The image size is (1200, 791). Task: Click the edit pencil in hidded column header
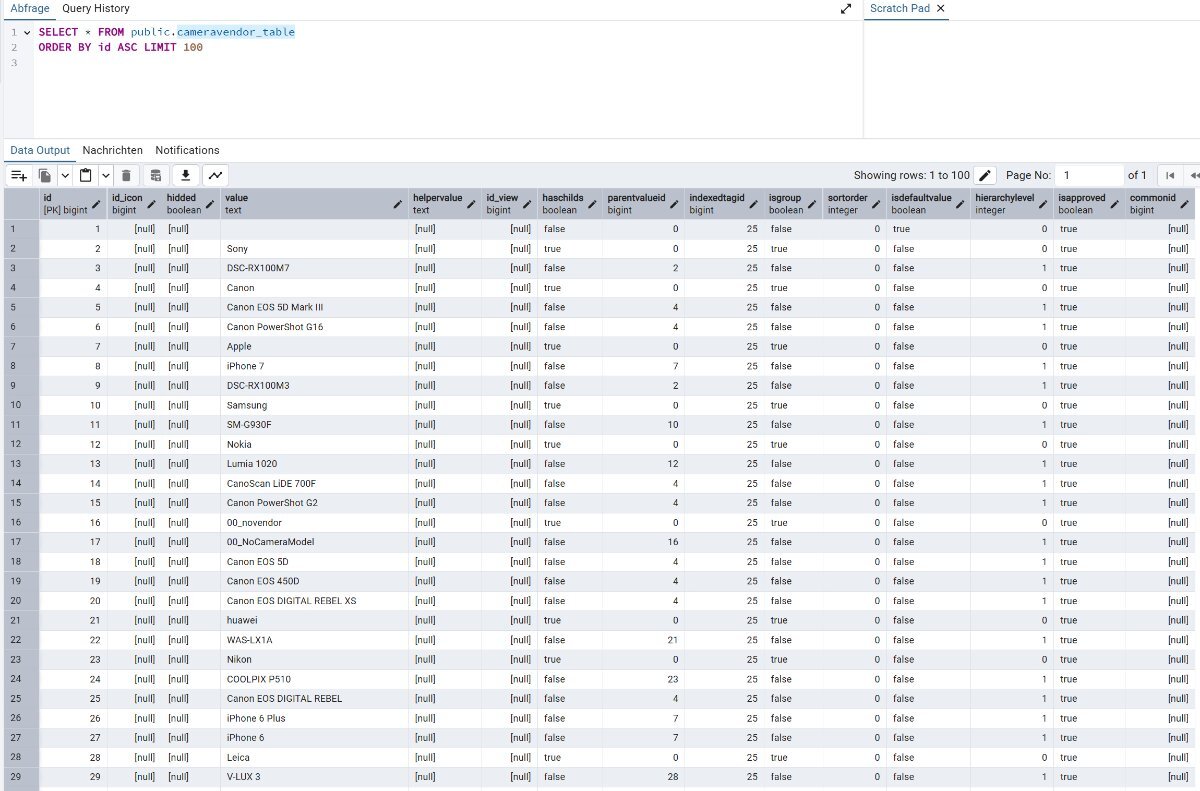[210, 204]
